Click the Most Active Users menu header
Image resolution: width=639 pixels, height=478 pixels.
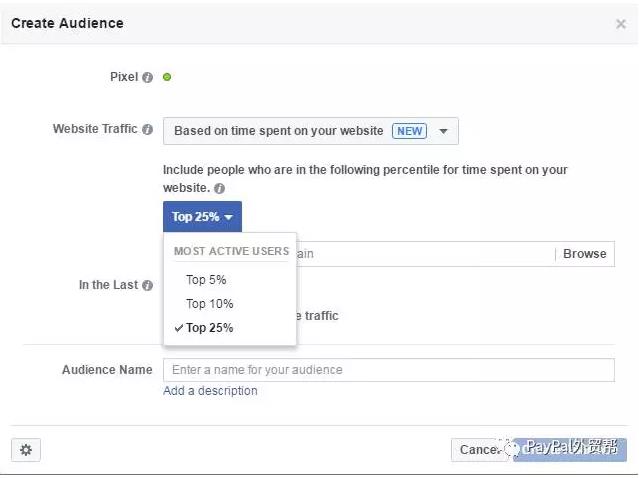231,251
